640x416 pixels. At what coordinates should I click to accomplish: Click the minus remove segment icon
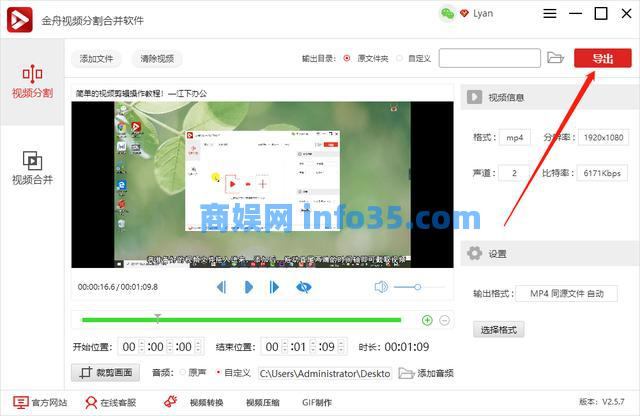pyautogui.click(x=445, y=320)
